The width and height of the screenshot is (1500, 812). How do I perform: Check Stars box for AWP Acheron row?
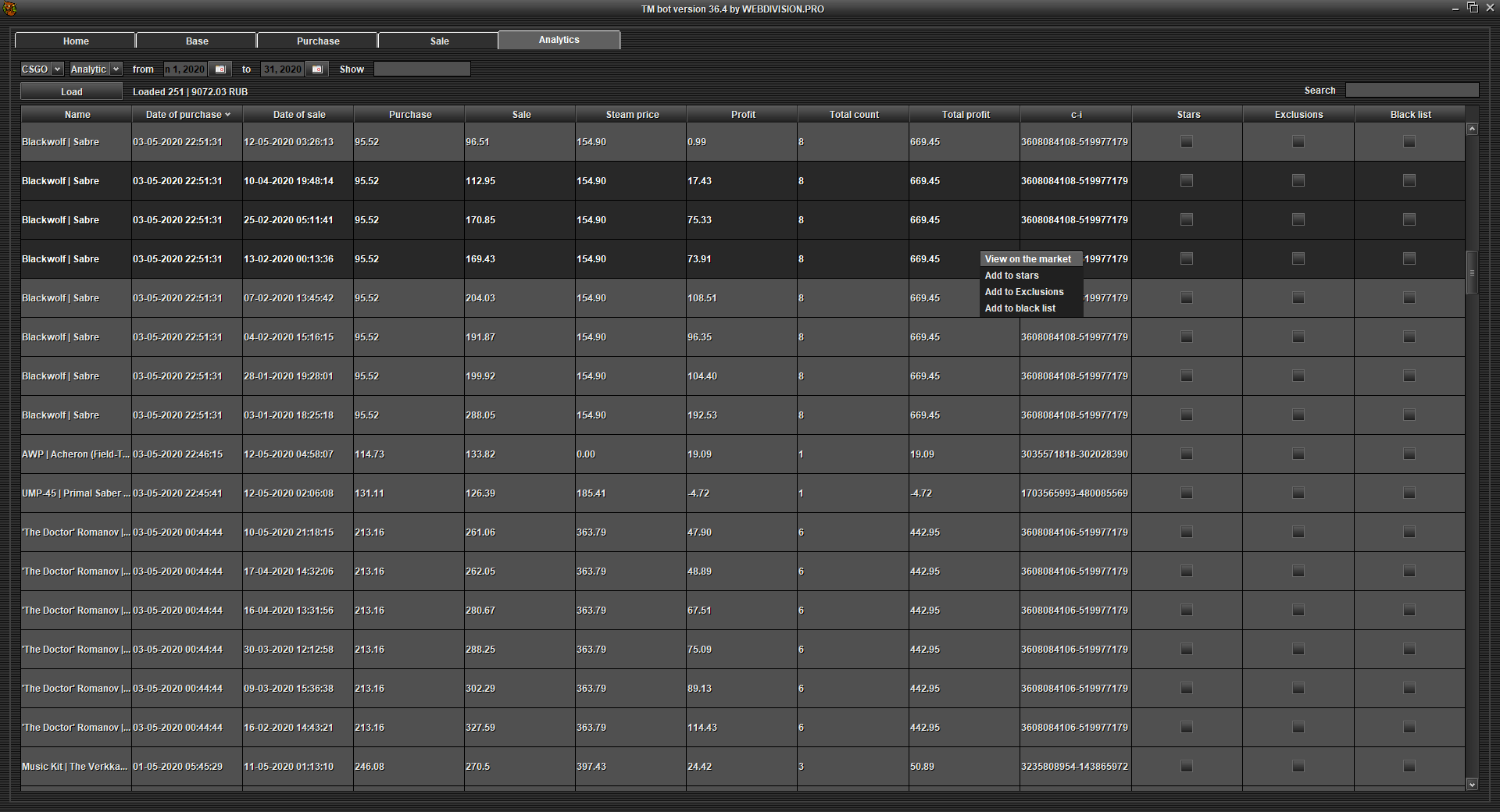point(1187,454)
